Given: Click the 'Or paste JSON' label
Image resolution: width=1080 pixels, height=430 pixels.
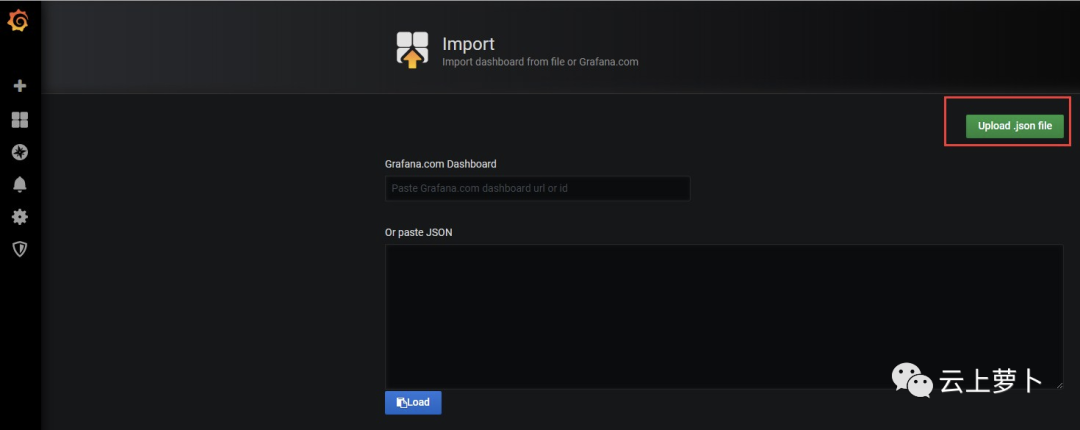Looking at the screenshot, I should click(x=419, y=232).
